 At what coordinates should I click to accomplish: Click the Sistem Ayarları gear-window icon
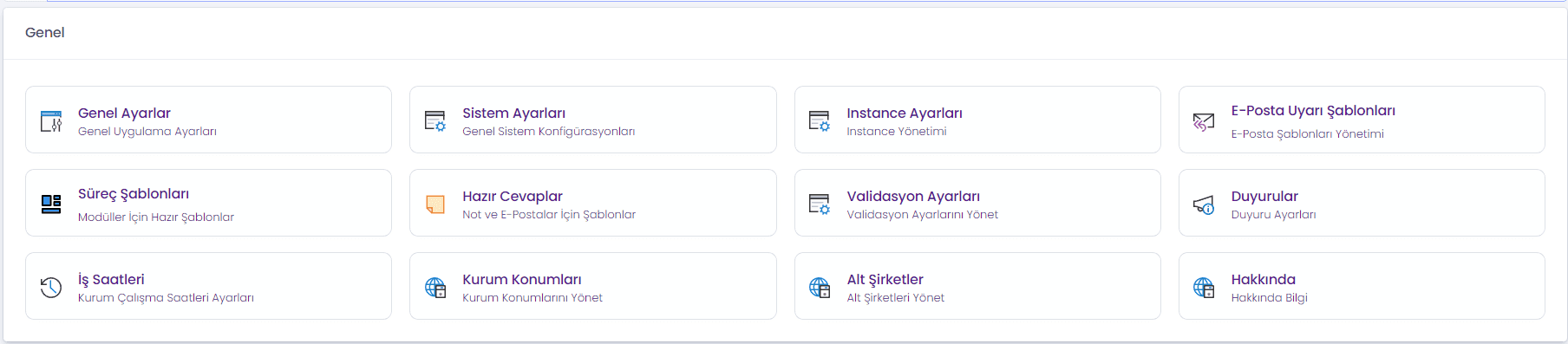[435, 121]
